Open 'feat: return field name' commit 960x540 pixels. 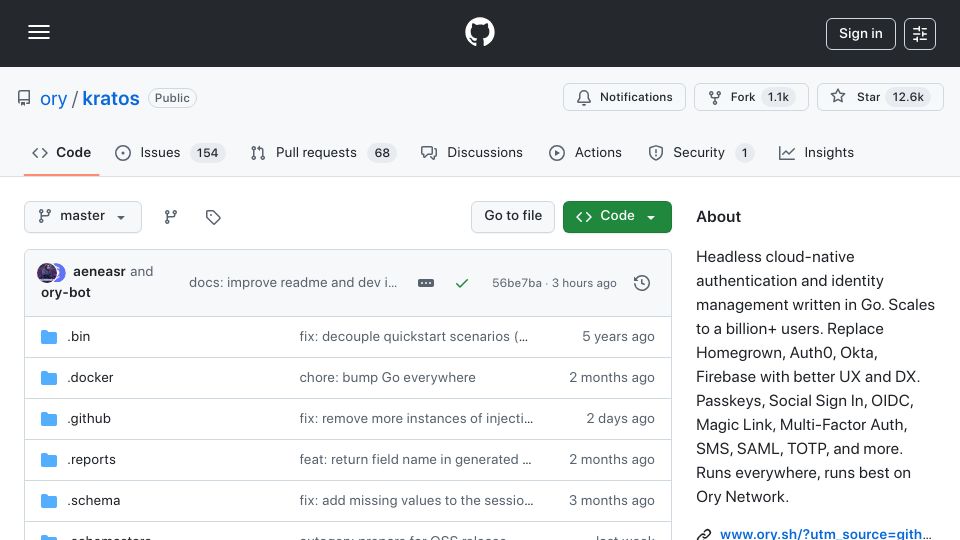click(x=415, y=460)
